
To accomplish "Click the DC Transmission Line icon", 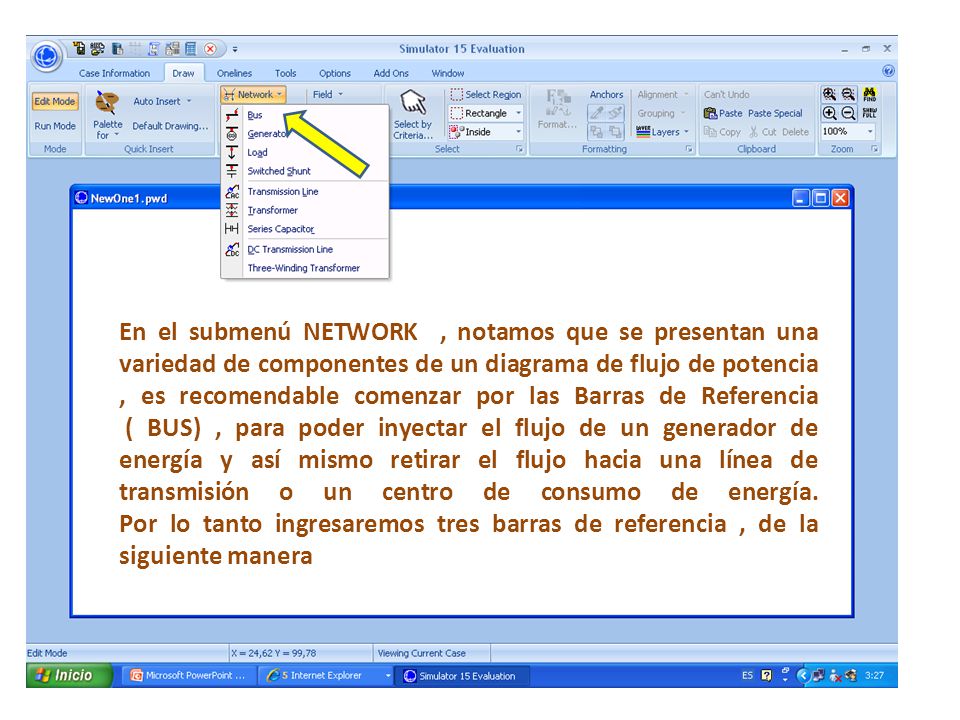I will (232, 249).
